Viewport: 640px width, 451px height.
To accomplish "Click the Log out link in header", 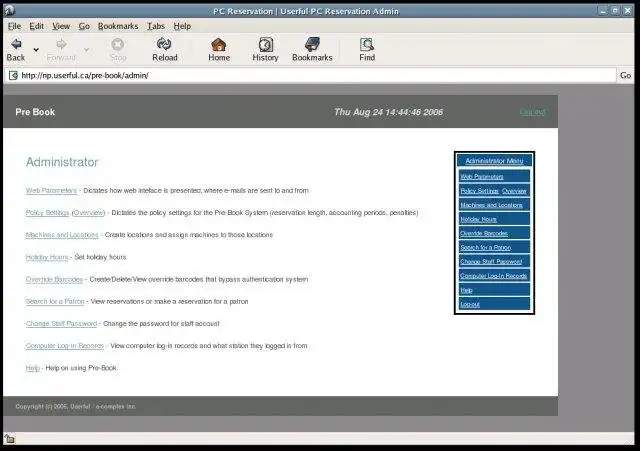I will coord(533,112).
